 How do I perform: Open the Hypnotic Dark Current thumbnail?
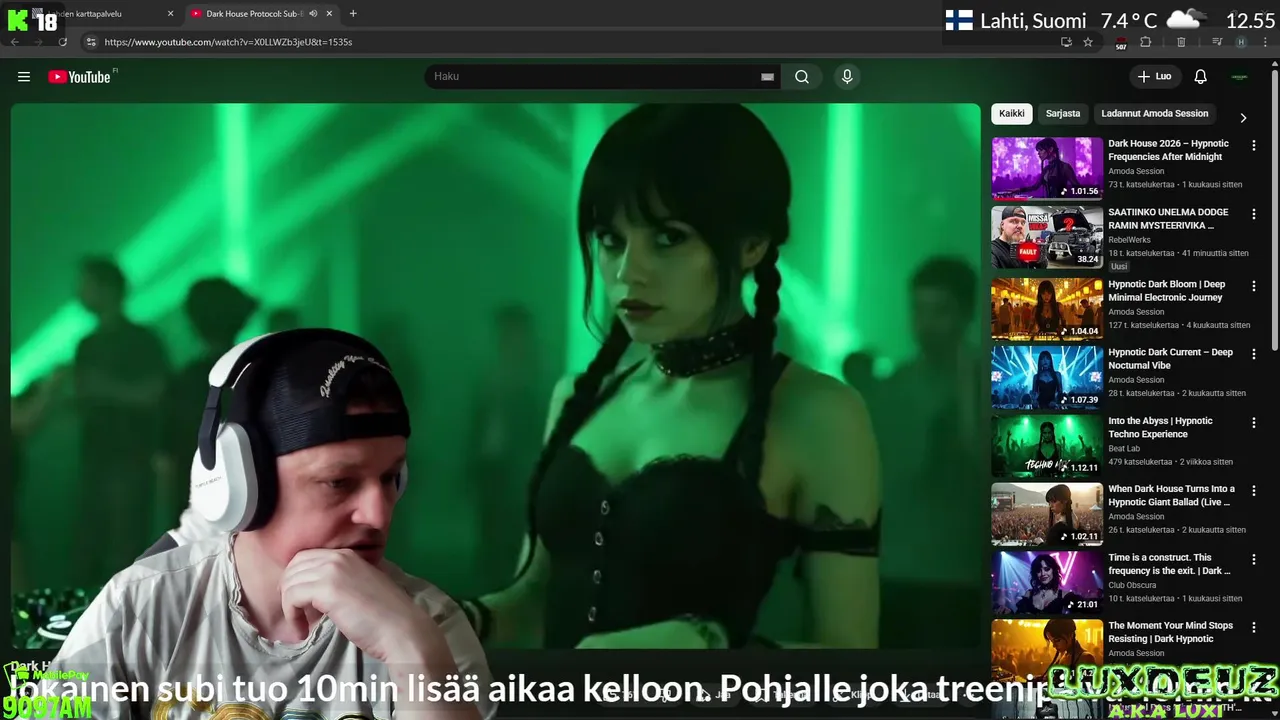click(1047, 377)
